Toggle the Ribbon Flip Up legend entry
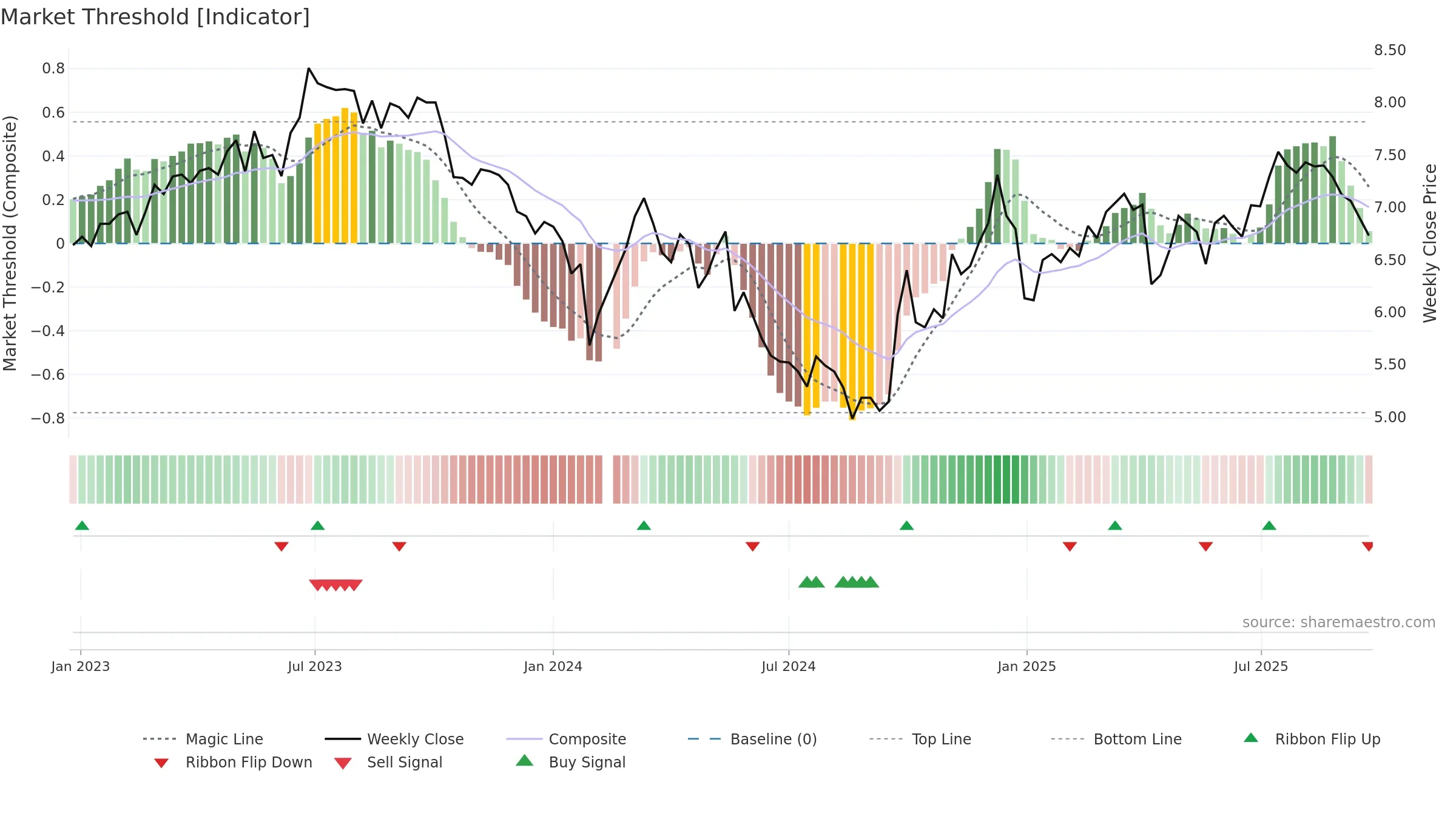Image resolution: width=1456 pixels, height=819 pixels. pyautogui.click(x=1312, y=739)
